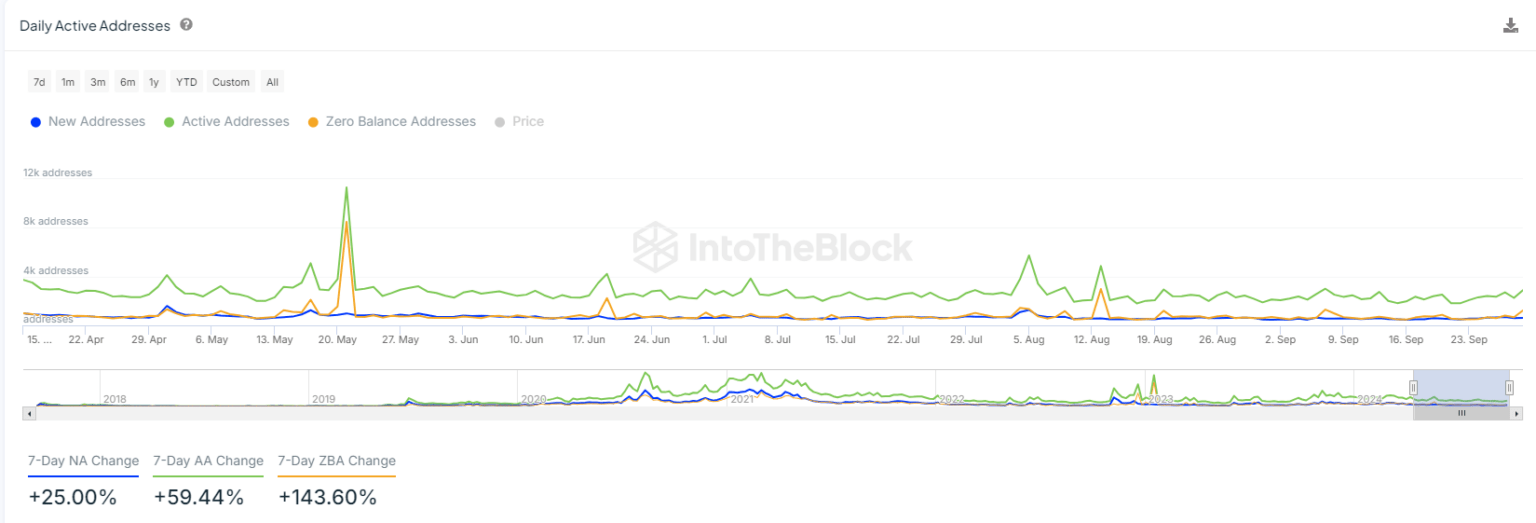Click the help icon beside Daily Active Addresses
This screenshot has height=523, width=1536.
[x=186, y=25]
